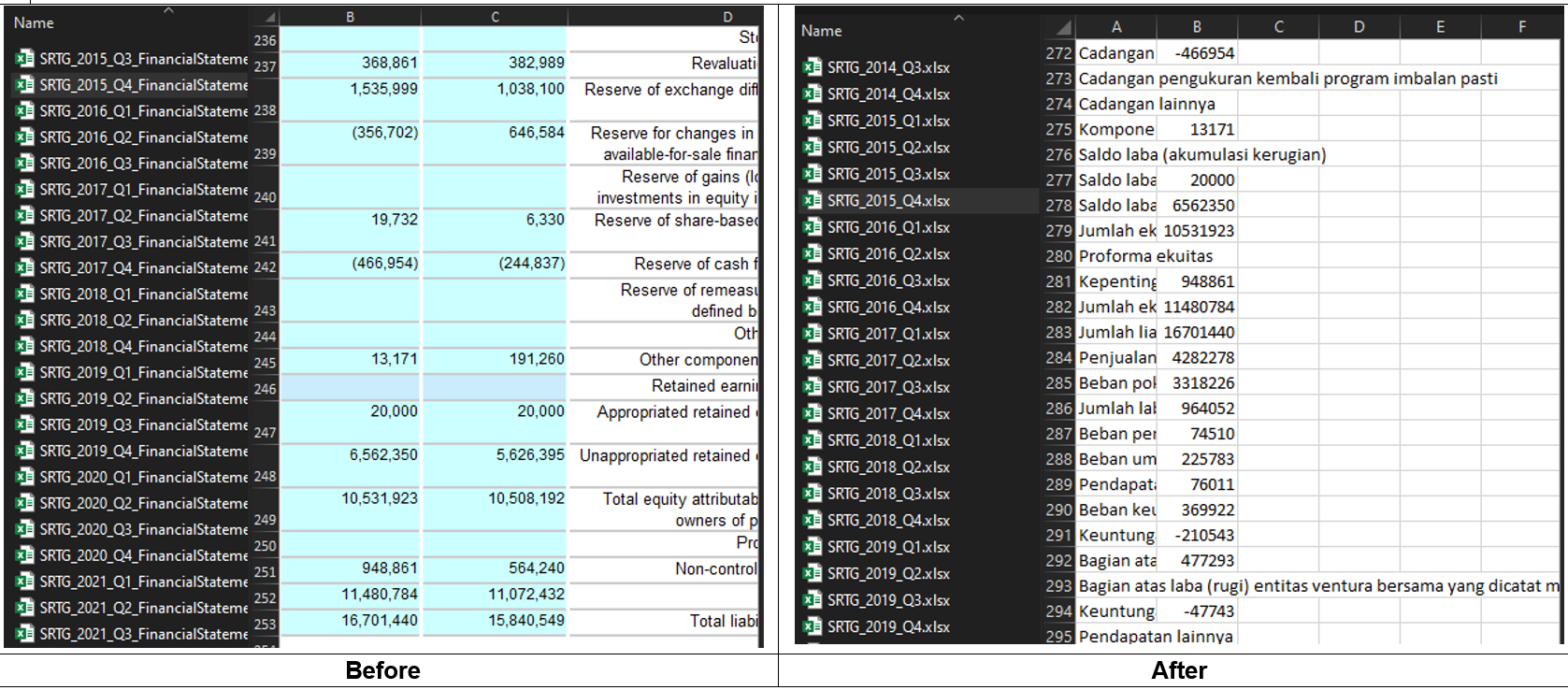Select file SRTG_2017_Q4.xlsx

(888, 414)
